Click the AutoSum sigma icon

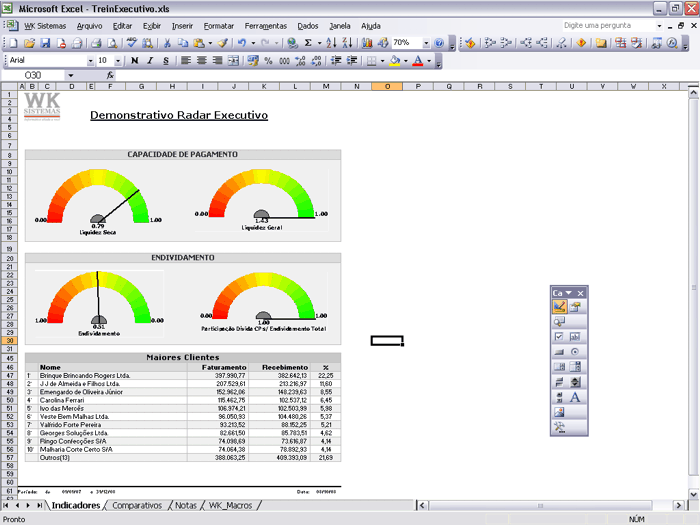[307, 43]
